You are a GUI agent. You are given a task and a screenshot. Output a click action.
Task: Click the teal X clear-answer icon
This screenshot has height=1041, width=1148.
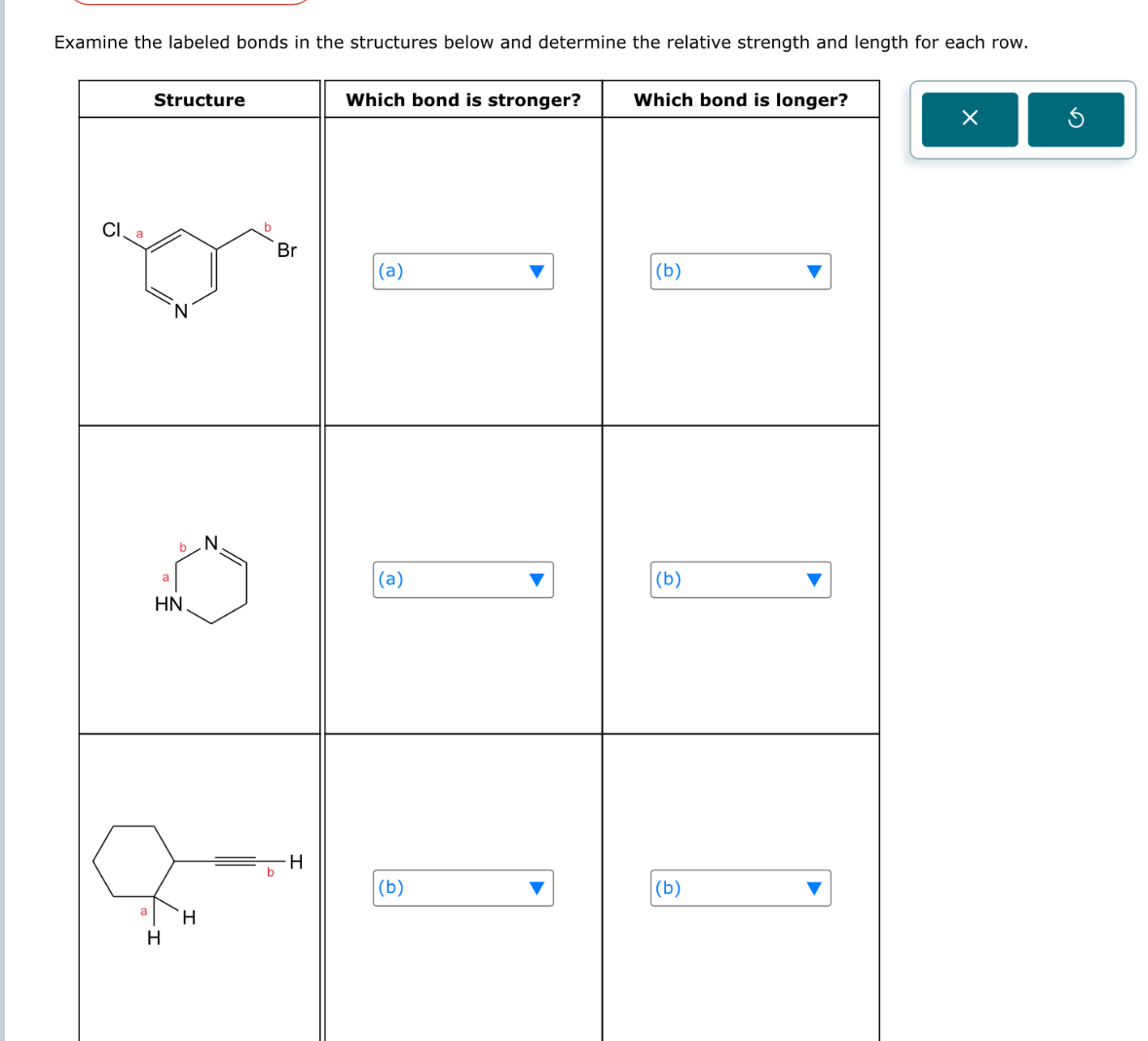tap(969, 119)
